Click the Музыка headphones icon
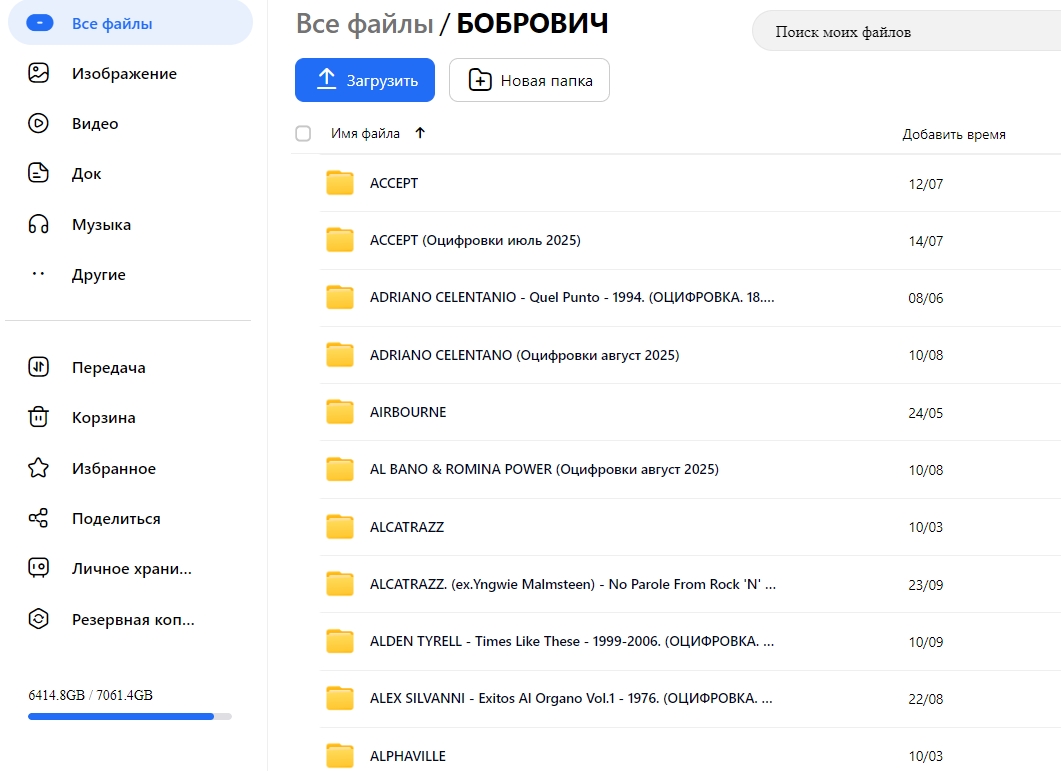 (x=39, y=224)
